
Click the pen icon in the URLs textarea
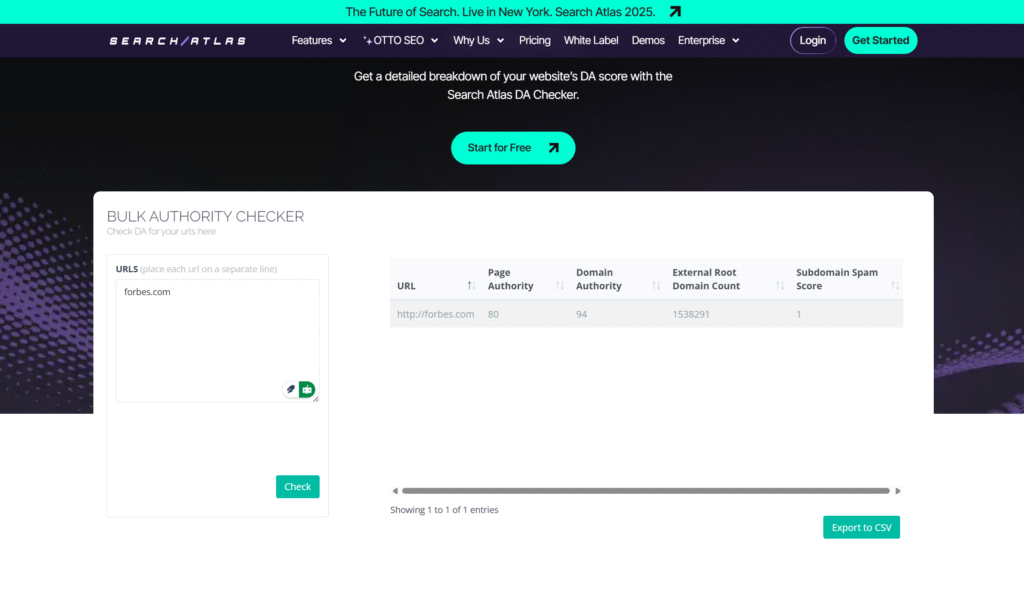click(291, 389)
